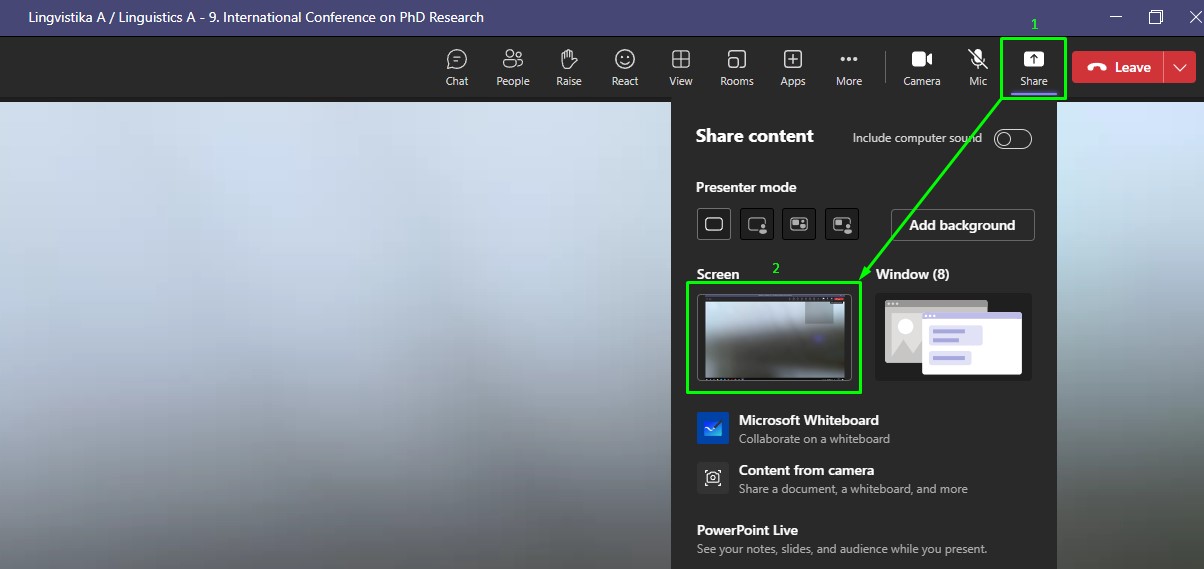Viewport: 1204px width, 569px height.
Task: Click See your notes, slides description
Action: (x=842, y=549)
